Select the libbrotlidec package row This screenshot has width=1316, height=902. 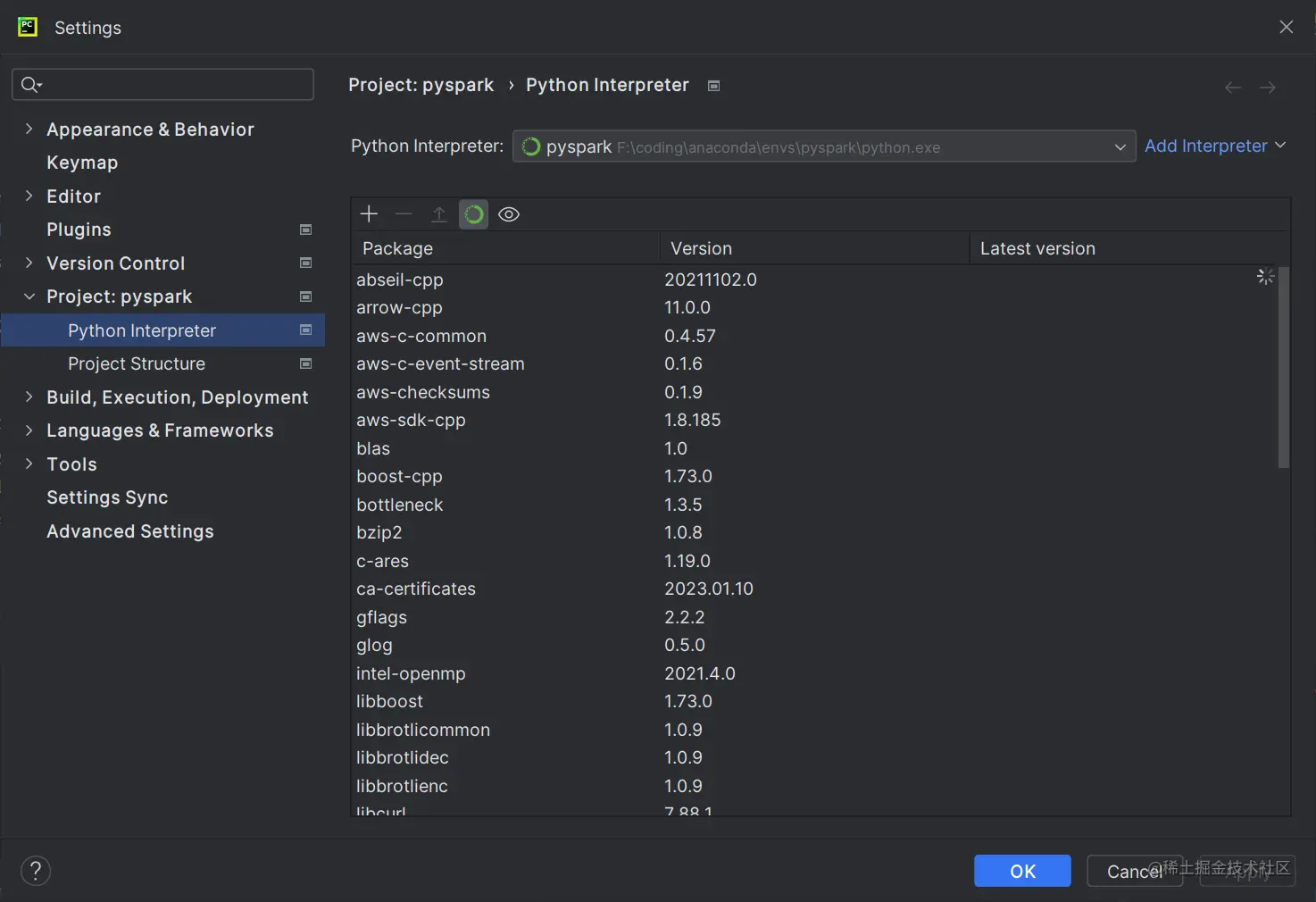click(815, 757)
